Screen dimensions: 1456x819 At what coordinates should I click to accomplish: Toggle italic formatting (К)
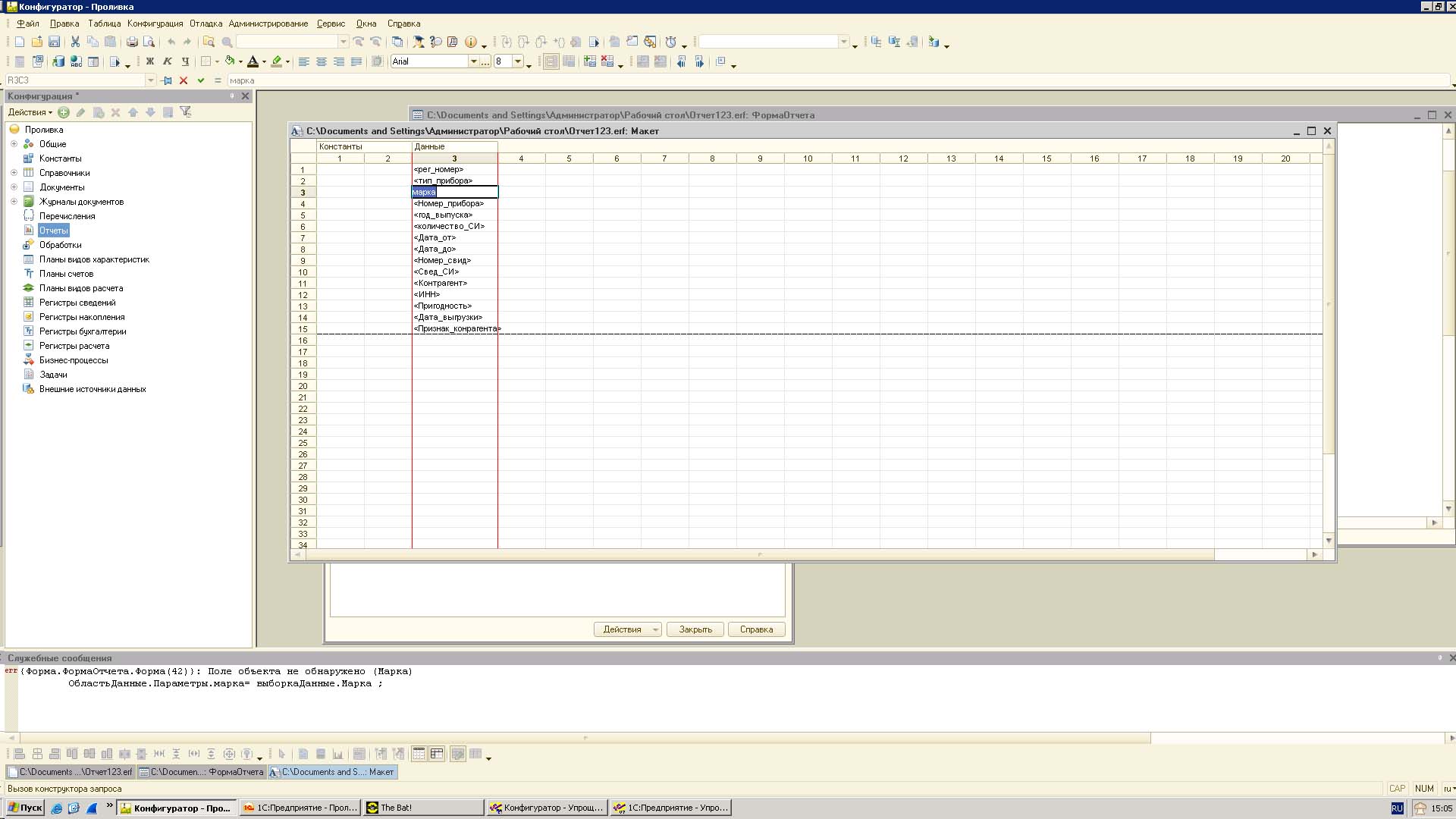pos(168,62)
